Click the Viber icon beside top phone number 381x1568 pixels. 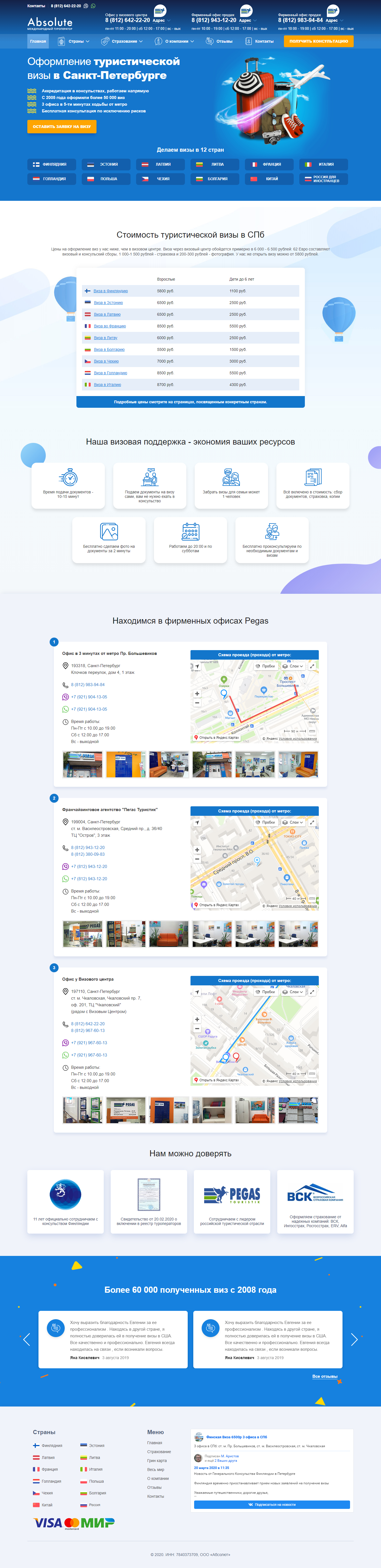click(x=86, y=6)
